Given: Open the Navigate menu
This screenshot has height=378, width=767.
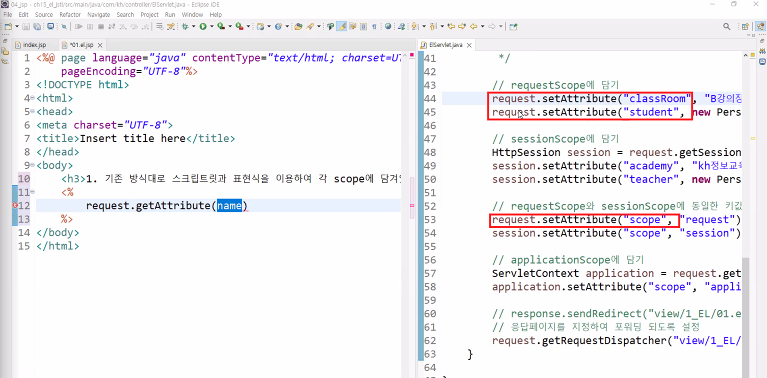Looking at the screenshot, I should click(x=98, y=15).
